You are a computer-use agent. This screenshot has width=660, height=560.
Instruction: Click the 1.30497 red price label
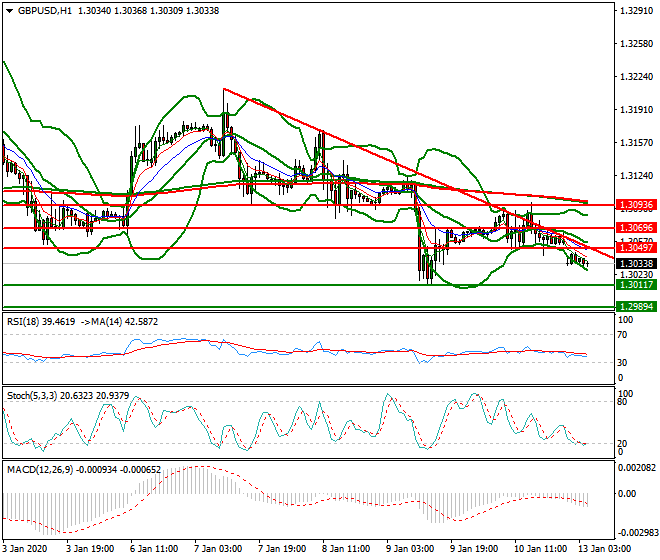pyautogui.click(x=636, y=248)
